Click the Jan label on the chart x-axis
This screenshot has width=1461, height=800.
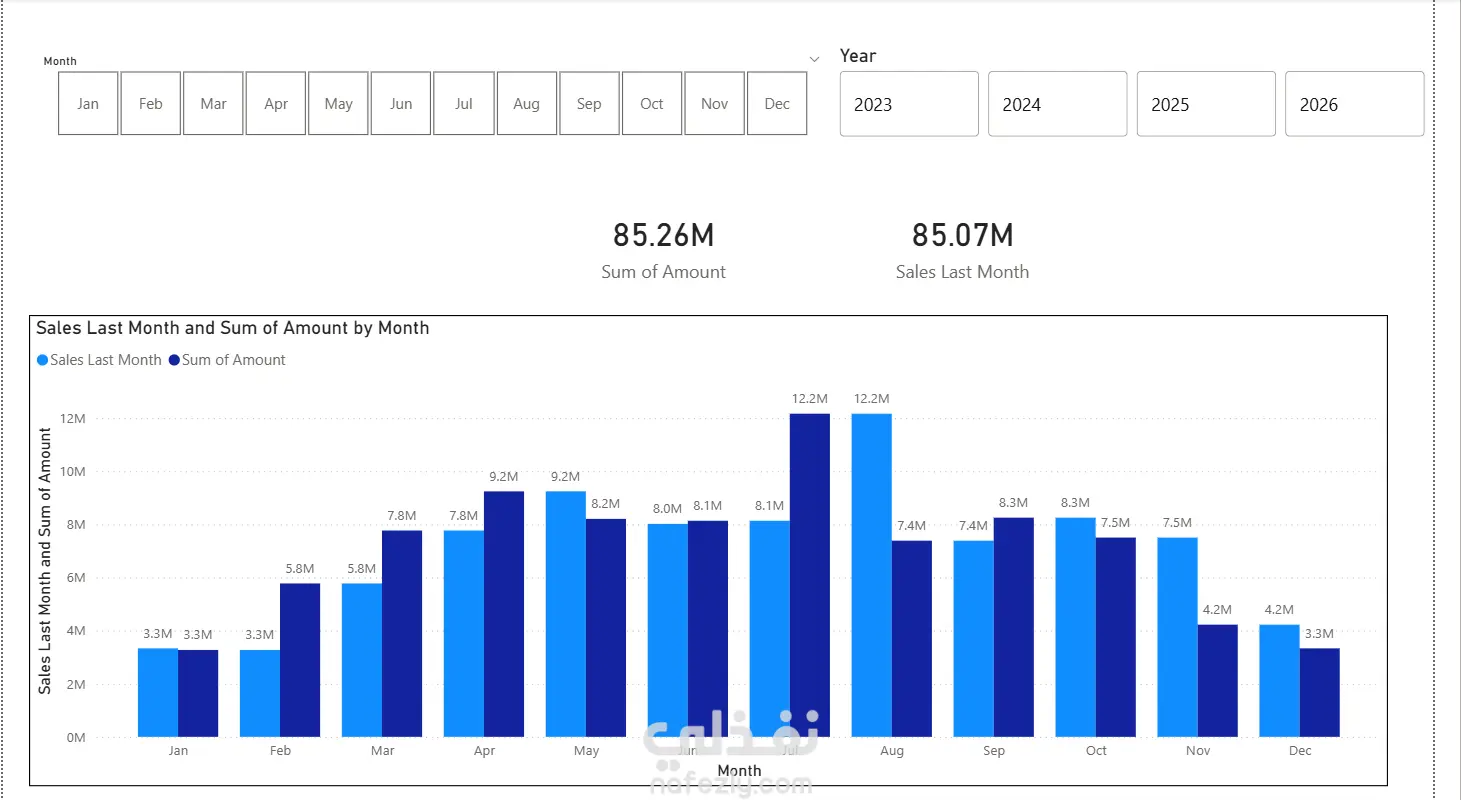178,751
